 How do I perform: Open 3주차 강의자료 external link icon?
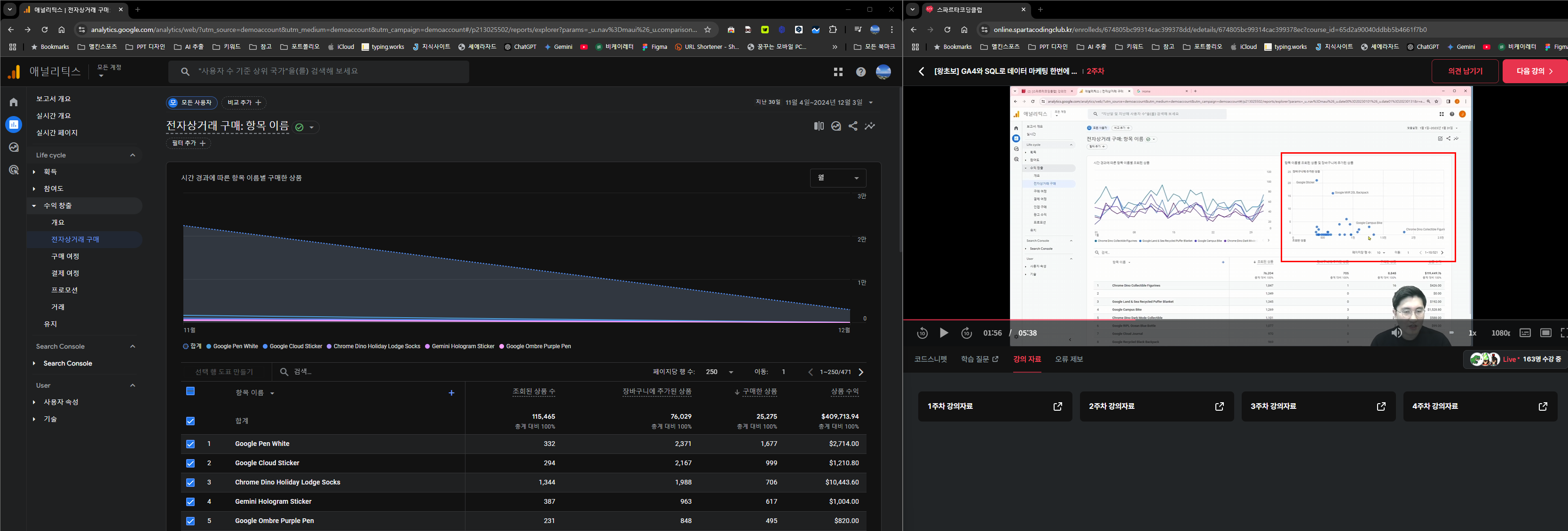[x=1380, y=406]
